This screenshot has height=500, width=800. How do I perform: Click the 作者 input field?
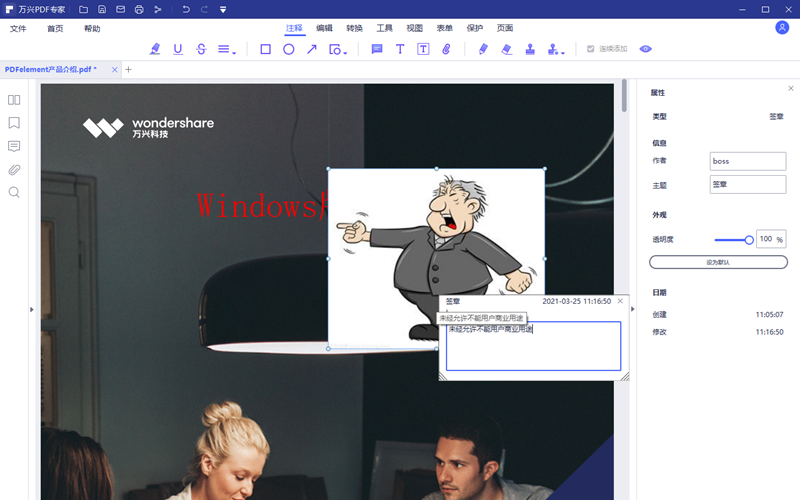(x=747, y=161)
